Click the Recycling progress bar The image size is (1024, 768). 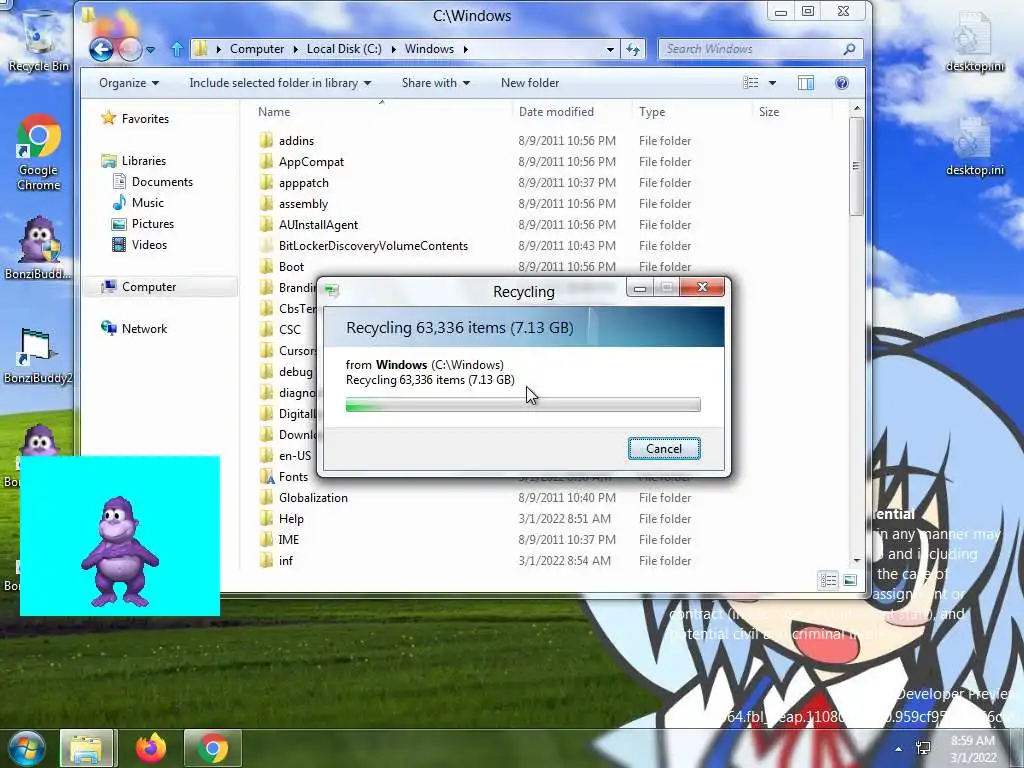click(x=523, y=405)
